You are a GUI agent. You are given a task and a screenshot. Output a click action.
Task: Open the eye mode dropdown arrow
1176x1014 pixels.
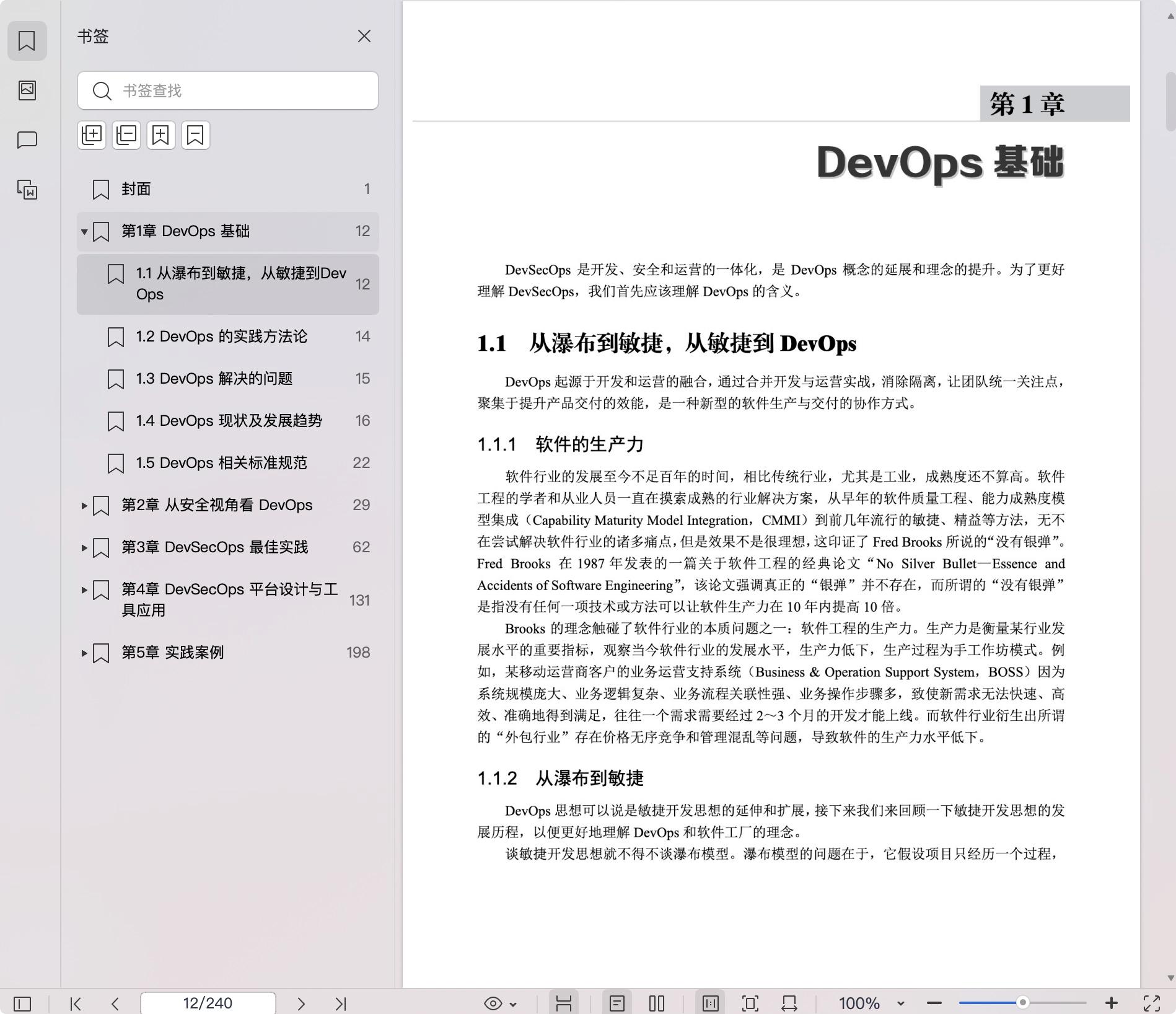[x=513, y=1004]
